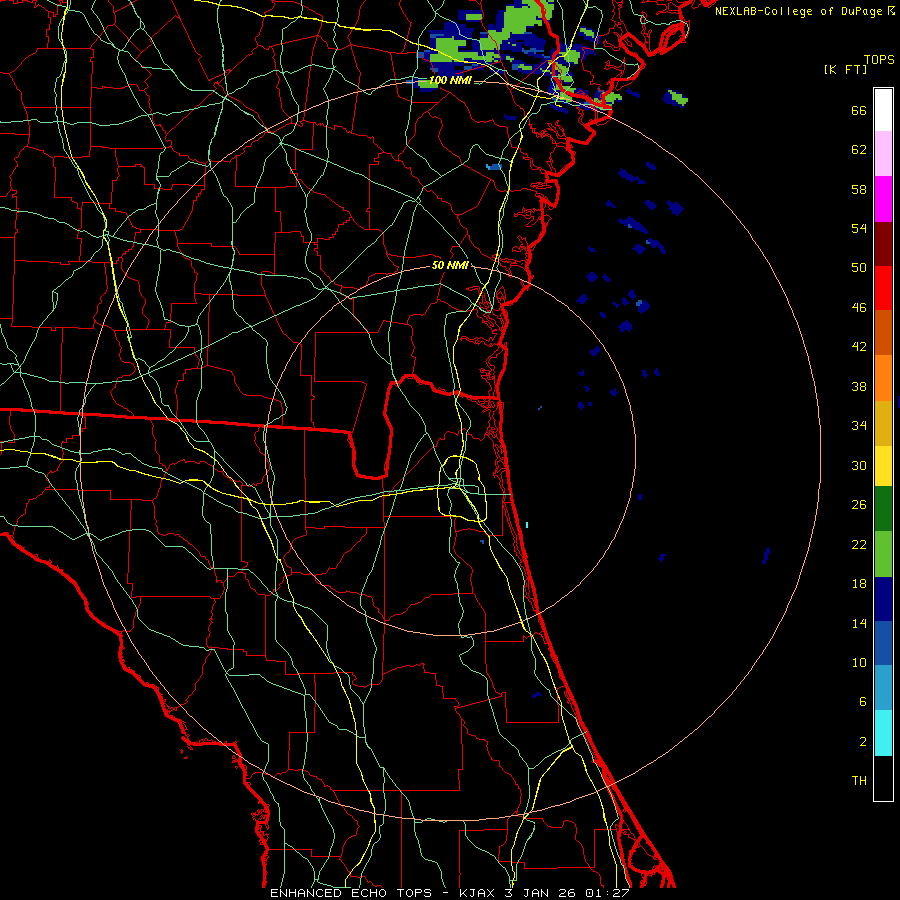900x900 pixels.
Task: Click the 'ENHANCED ECHO TOPS' caption text
Action: tap(351, 893)
